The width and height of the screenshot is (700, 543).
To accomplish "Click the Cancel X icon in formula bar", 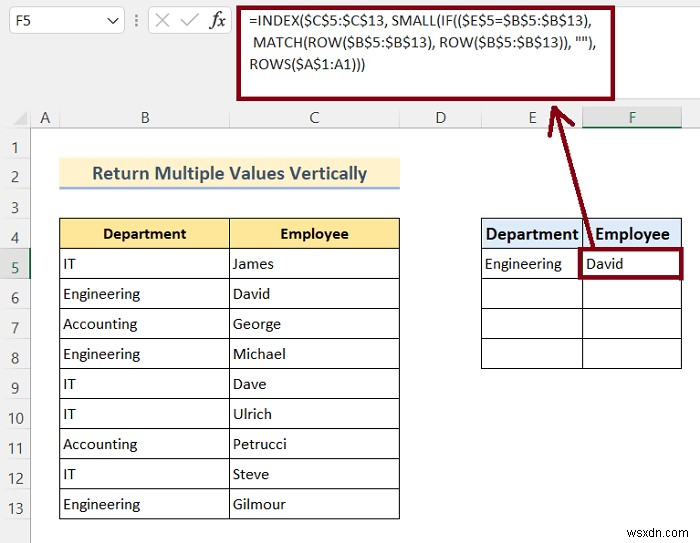I will [162, 20].
